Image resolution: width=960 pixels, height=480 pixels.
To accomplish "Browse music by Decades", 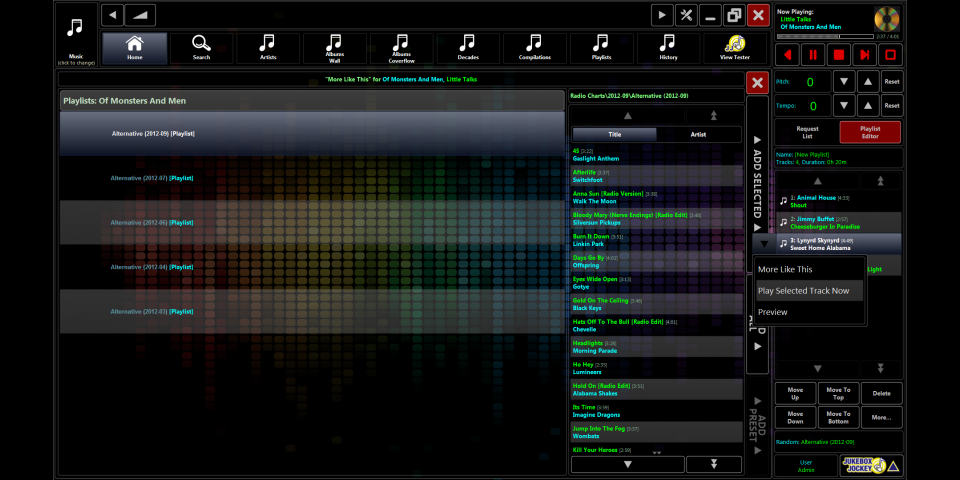I will pyautogui.click(x=468, y=47).
